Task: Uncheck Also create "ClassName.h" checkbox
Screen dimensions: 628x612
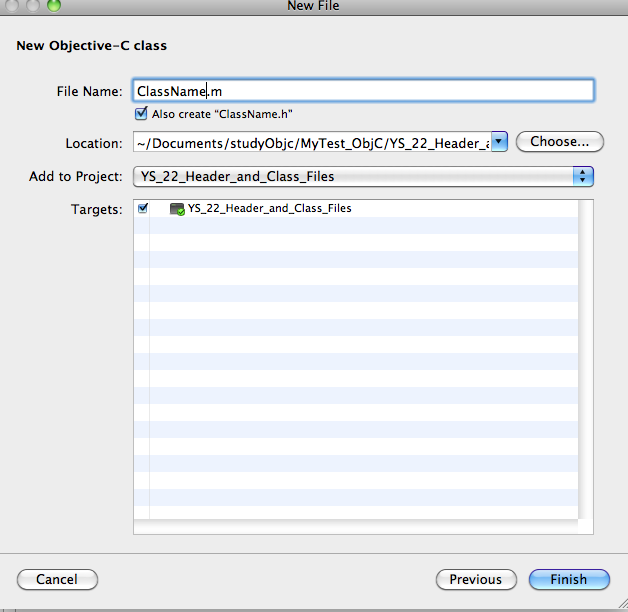Action: (141, 114)
